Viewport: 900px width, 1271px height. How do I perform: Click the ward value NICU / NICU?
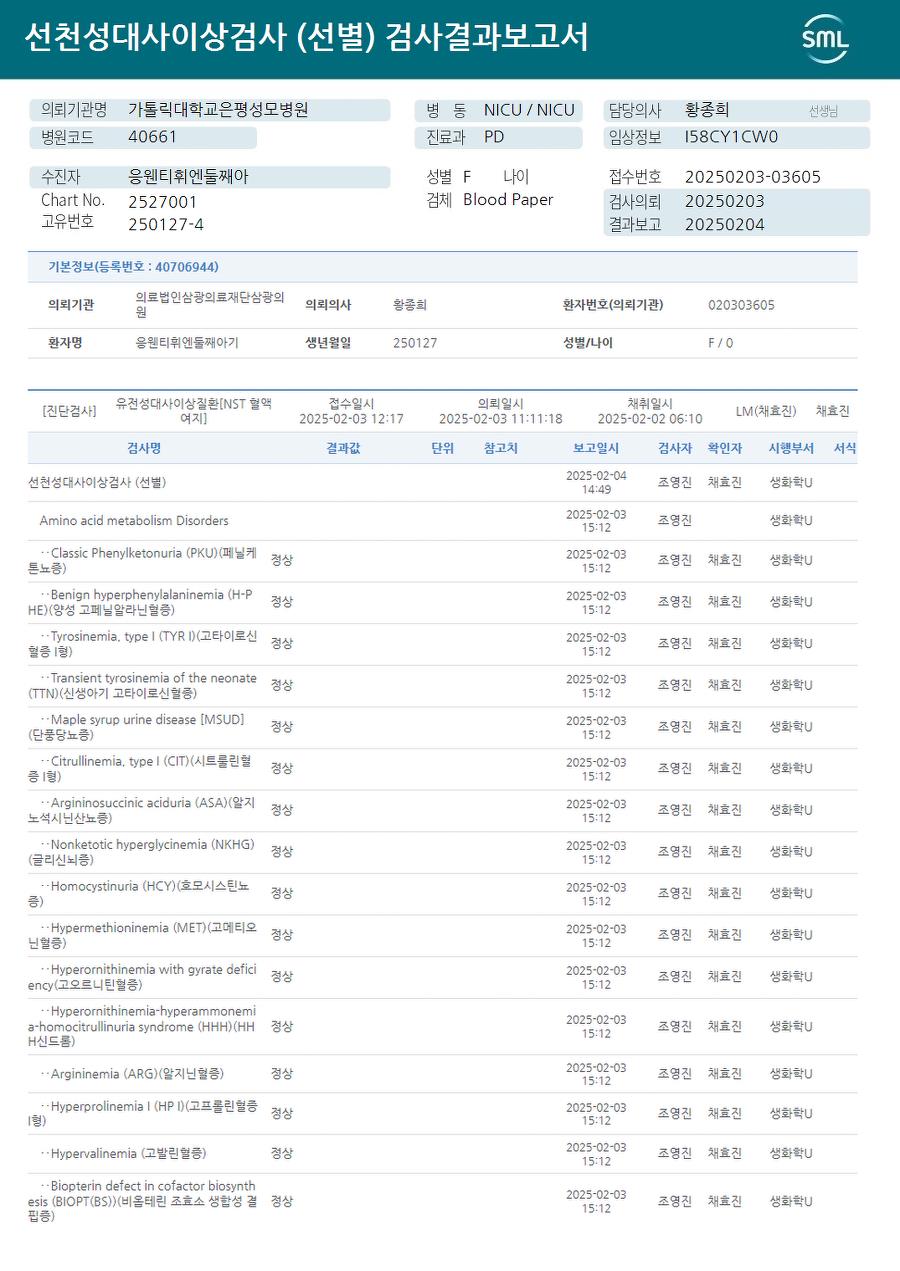pyautogui.click(x=529, y=110)
